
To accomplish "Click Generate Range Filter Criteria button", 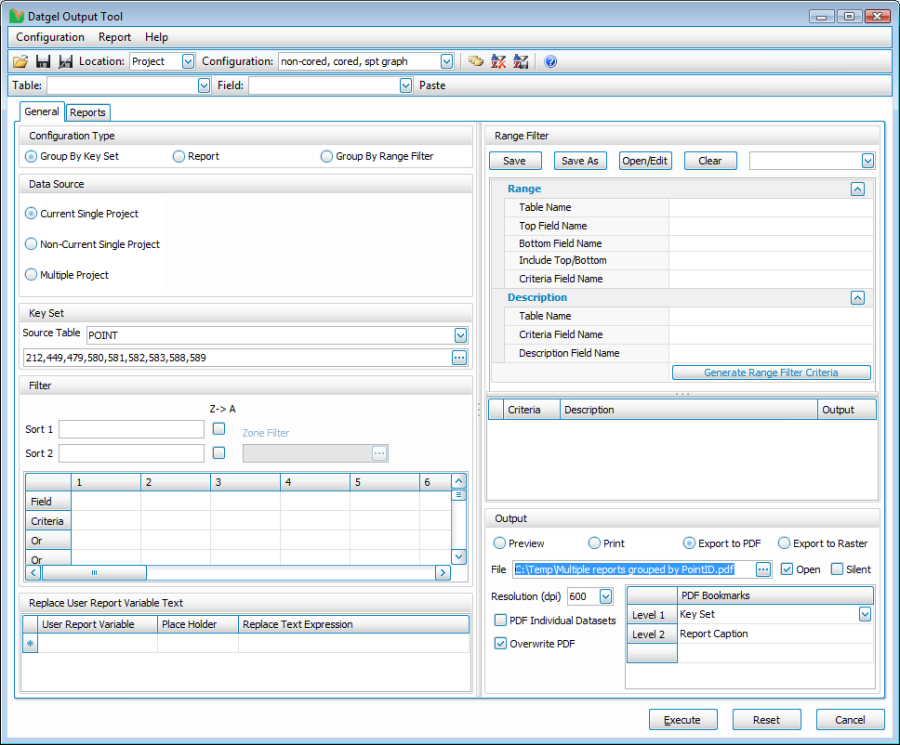I will 771,373.
